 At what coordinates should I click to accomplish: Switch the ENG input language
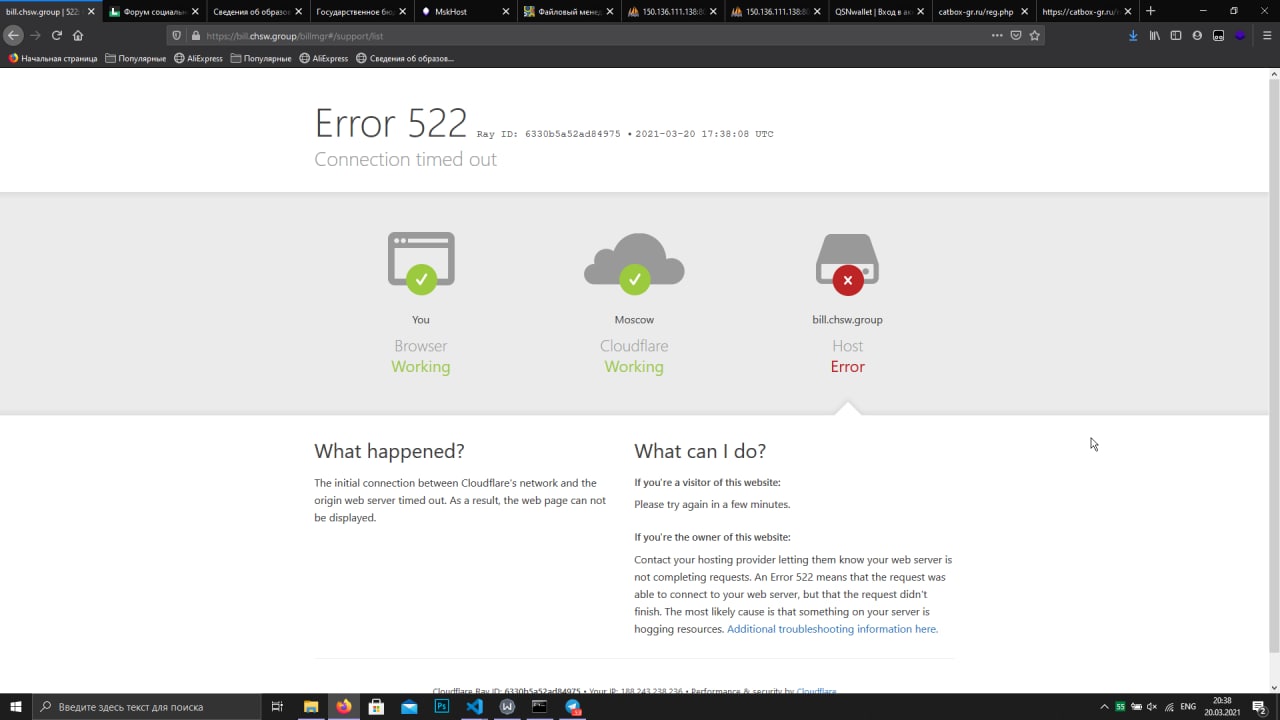point(1189,707)
